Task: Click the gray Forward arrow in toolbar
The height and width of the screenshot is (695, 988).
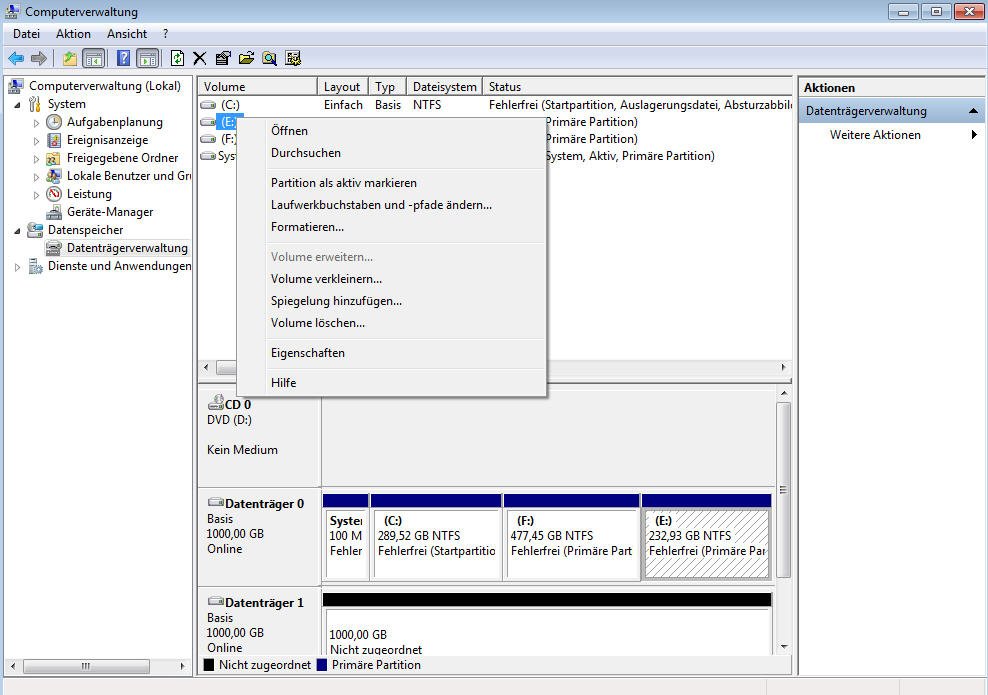Action: pos(39,59)
